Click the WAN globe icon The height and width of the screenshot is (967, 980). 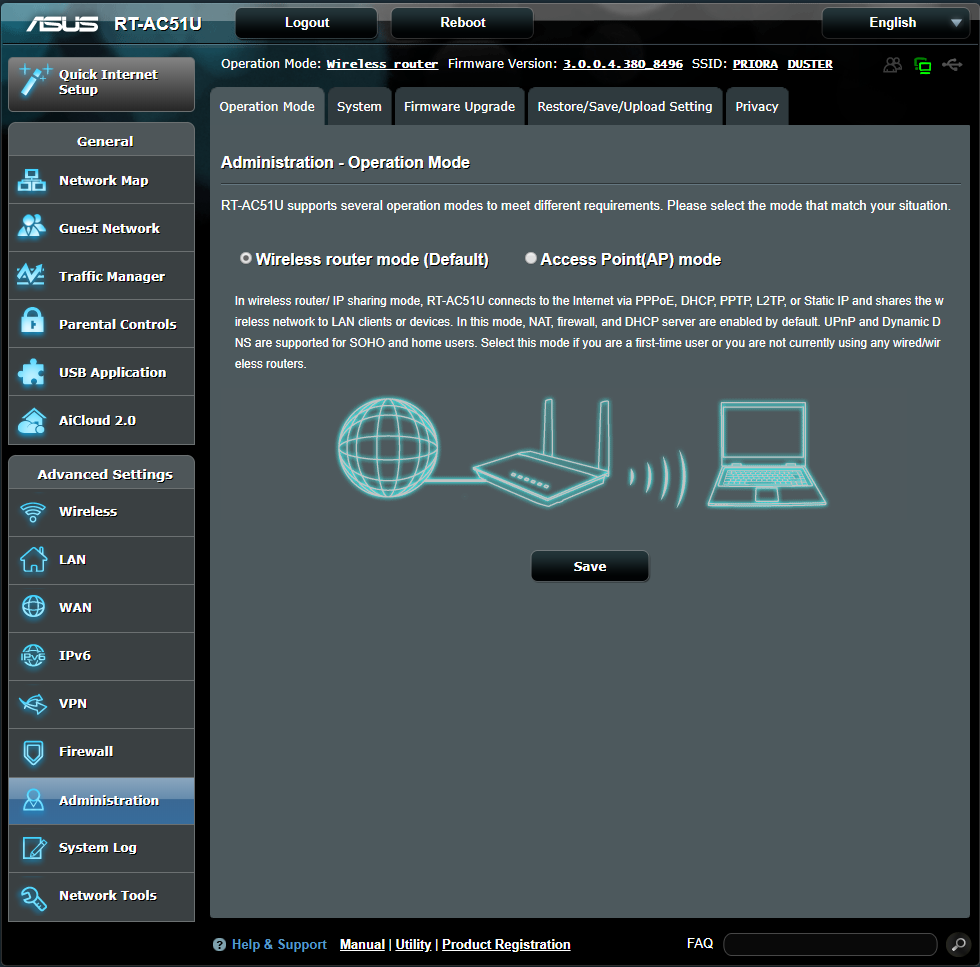click(x=33, y=606)
